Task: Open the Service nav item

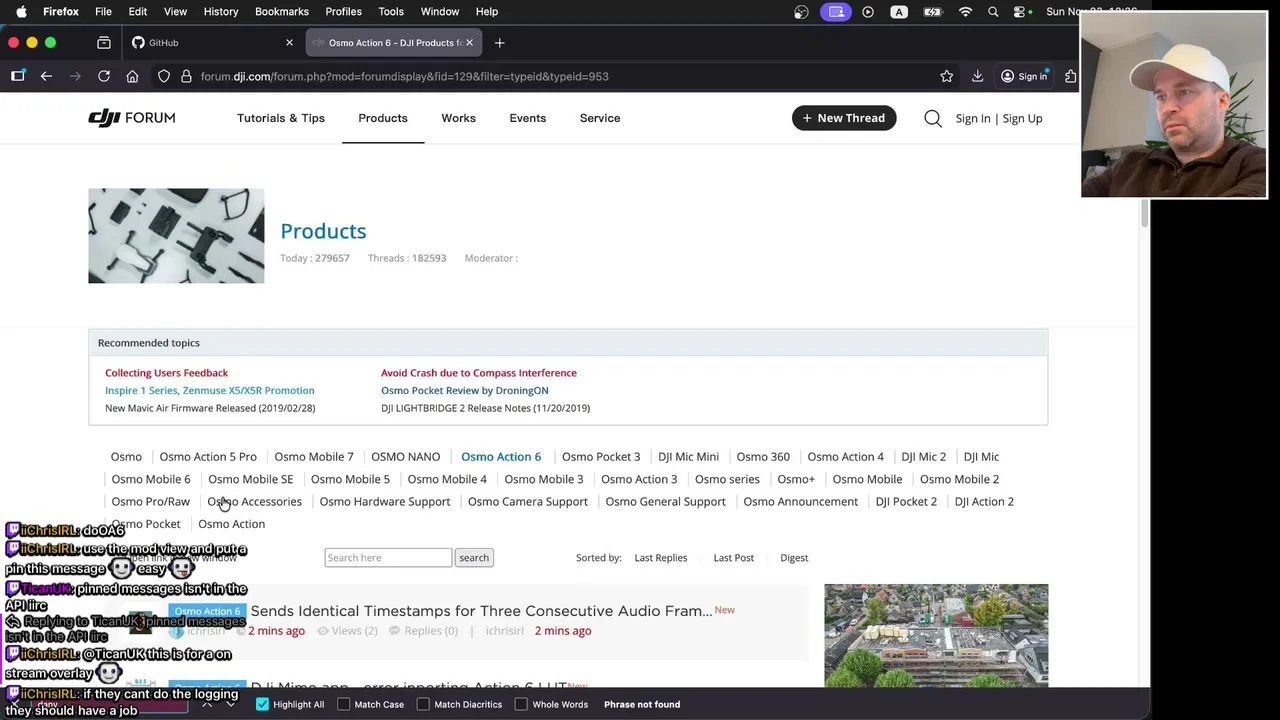Action: 600,118
